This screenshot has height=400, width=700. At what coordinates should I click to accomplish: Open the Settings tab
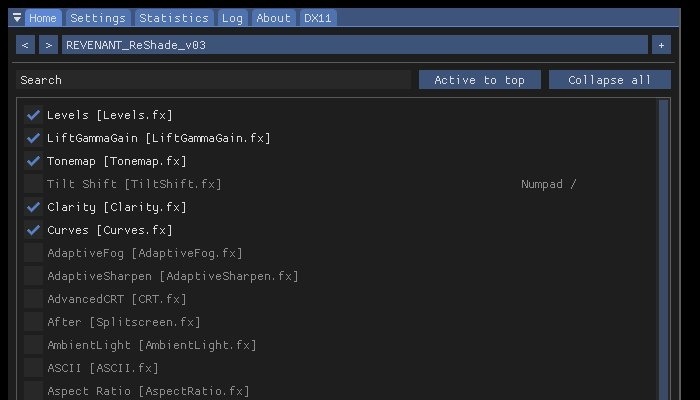click(98, 18)
